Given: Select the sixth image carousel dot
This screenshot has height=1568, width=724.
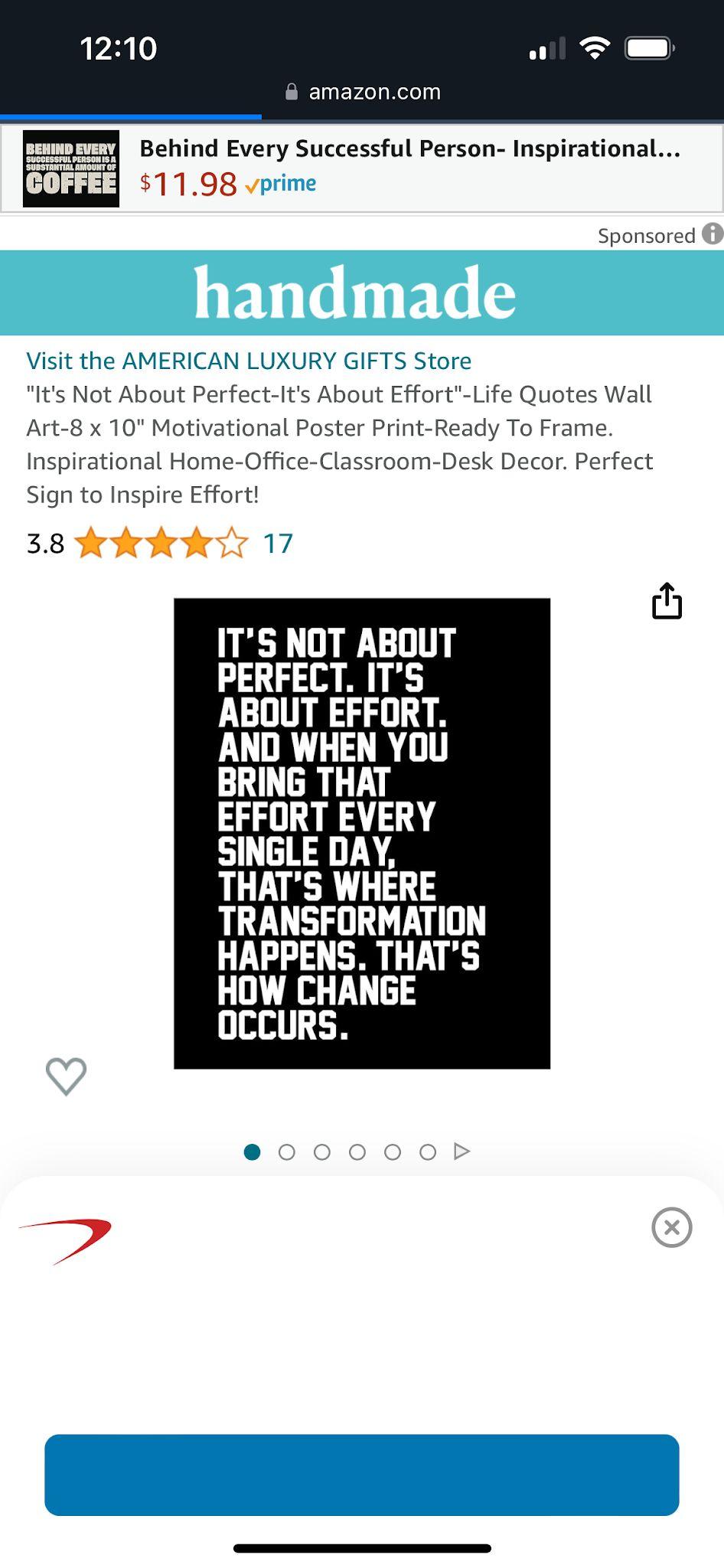Looking at the screenshot, I should (x=428, y=1151).
